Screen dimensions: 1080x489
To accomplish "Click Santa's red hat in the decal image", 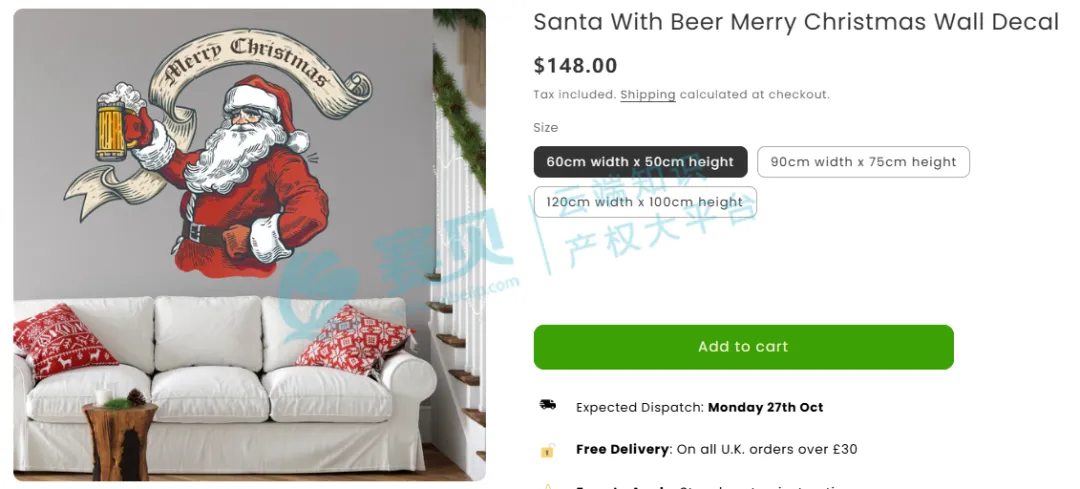I will [x=265, y=103].
